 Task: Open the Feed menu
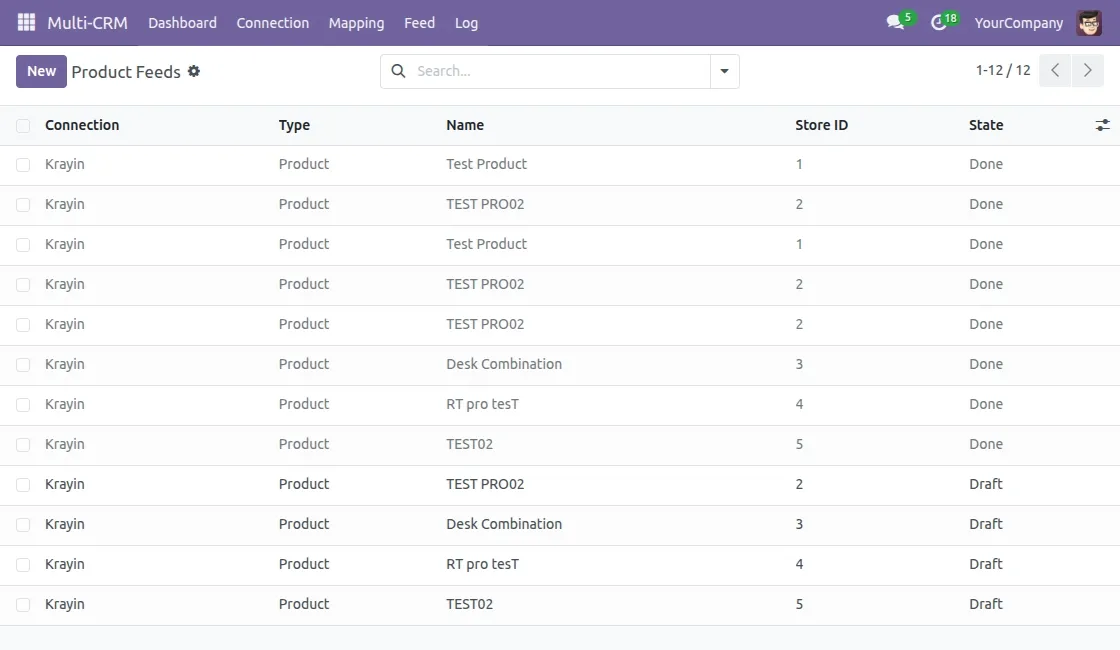point(419,22)
